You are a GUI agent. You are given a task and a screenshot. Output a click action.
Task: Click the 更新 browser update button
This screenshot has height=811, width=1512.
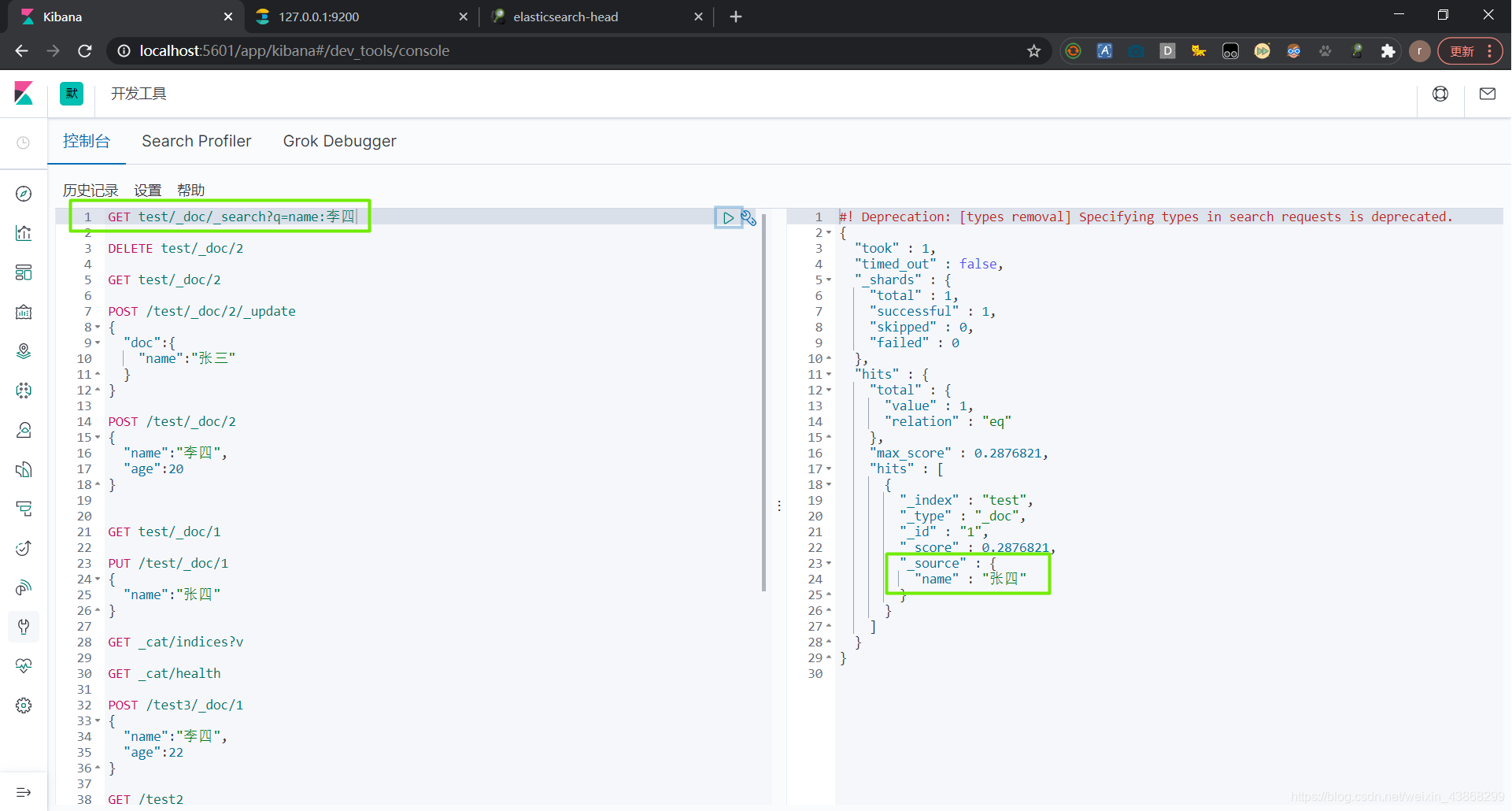pyautogui.click(x=1470, y=51)
